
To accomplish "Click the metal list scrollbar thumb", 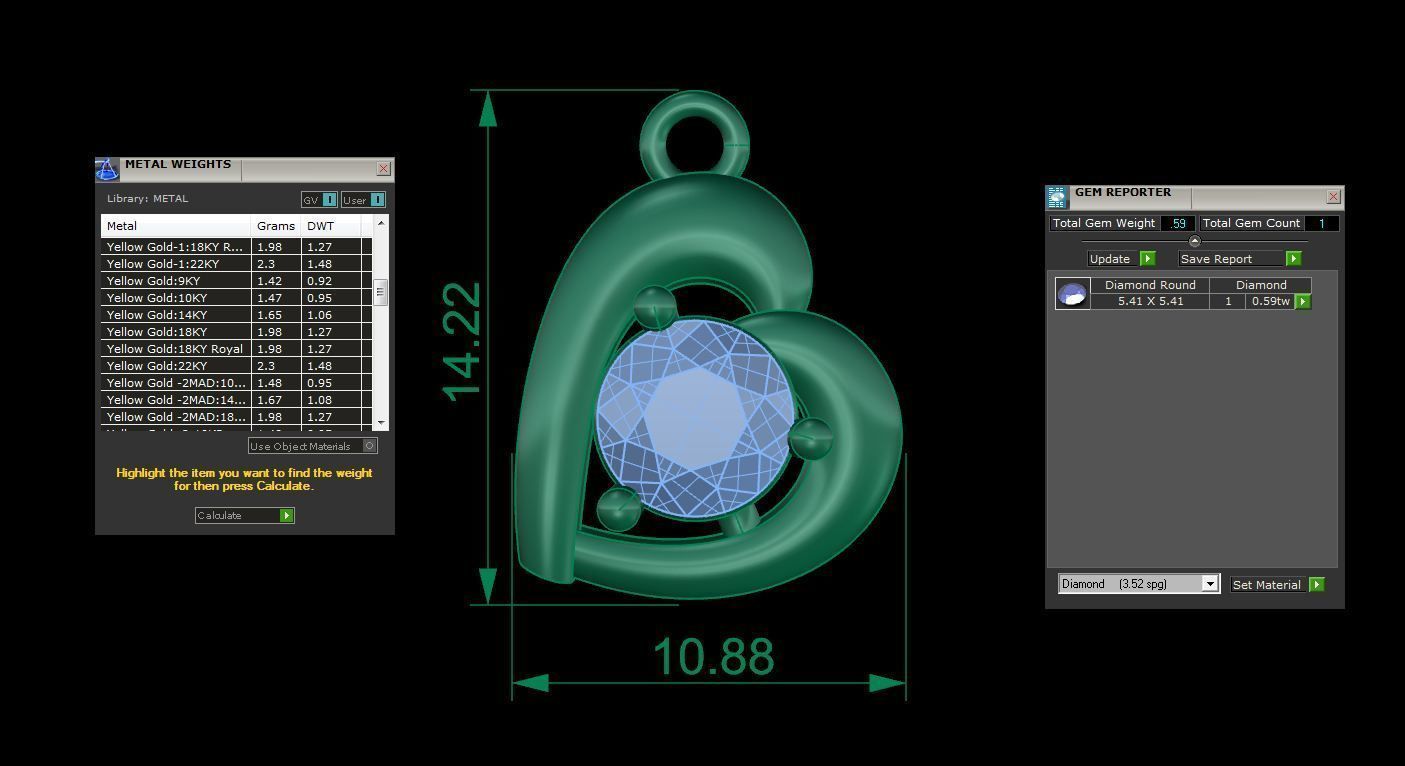I will (381, 292).
